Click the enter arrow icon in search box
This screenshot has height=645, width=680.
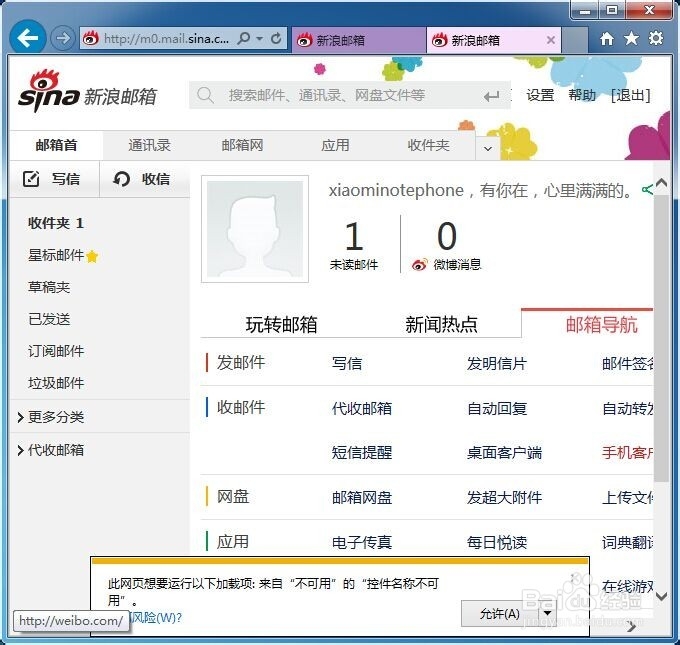point(491,96)
